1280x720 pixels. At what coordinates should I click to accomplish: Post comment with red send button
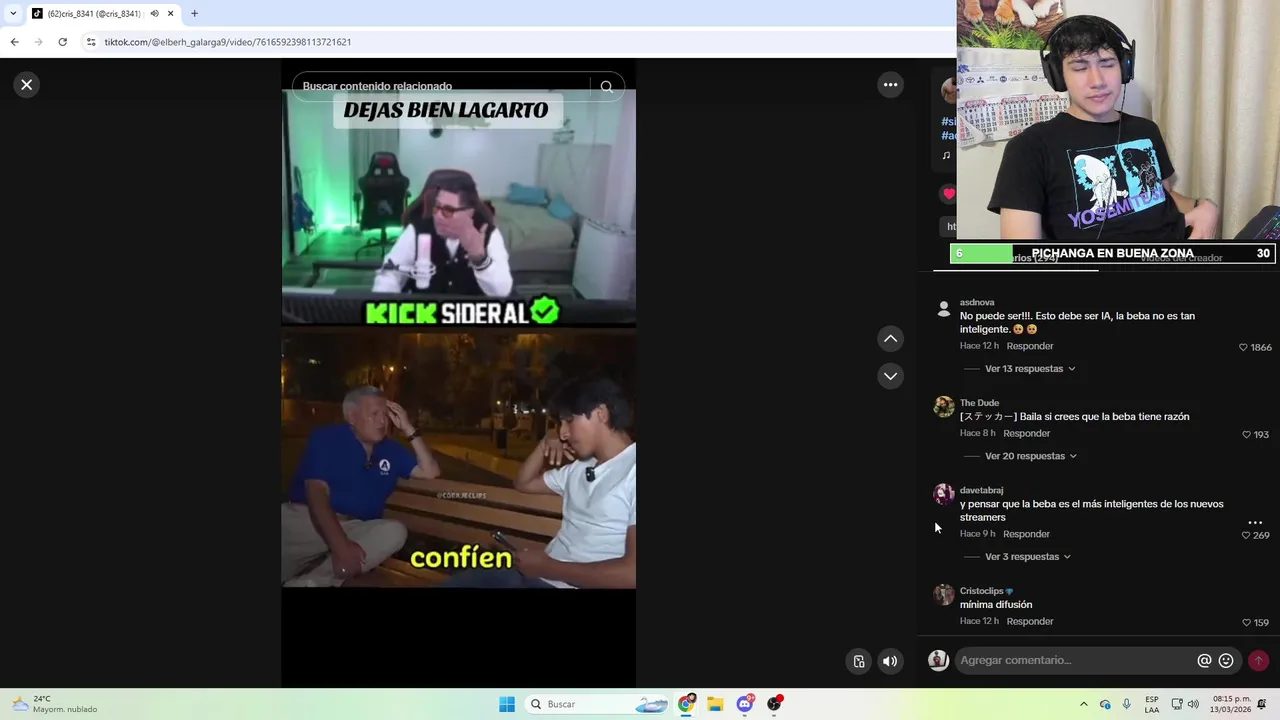(x=1258, y=660)
